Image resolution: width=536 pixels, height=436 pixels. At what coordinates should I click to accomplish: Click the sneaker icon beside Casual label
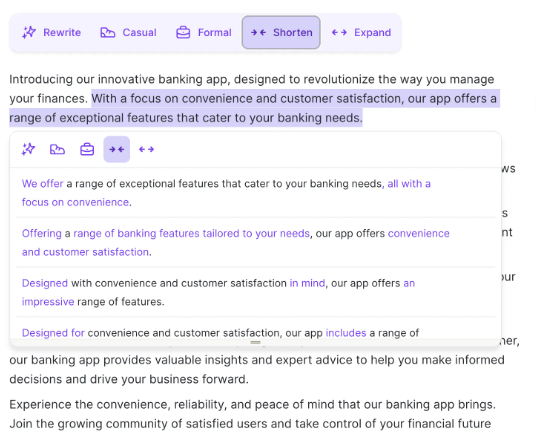[107, 32]
